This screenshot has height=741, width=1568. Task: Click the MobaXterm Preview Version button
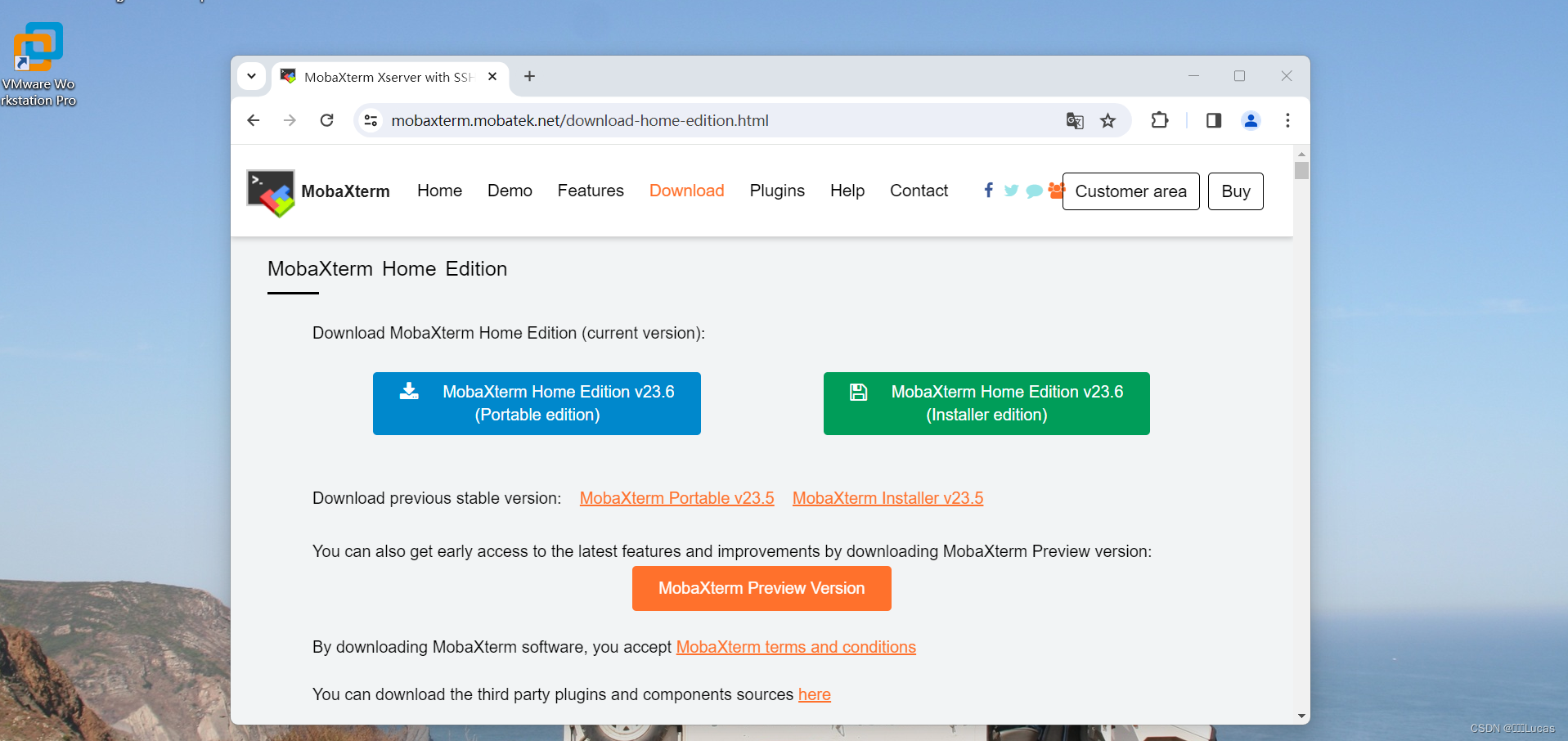tap(762, 588)
